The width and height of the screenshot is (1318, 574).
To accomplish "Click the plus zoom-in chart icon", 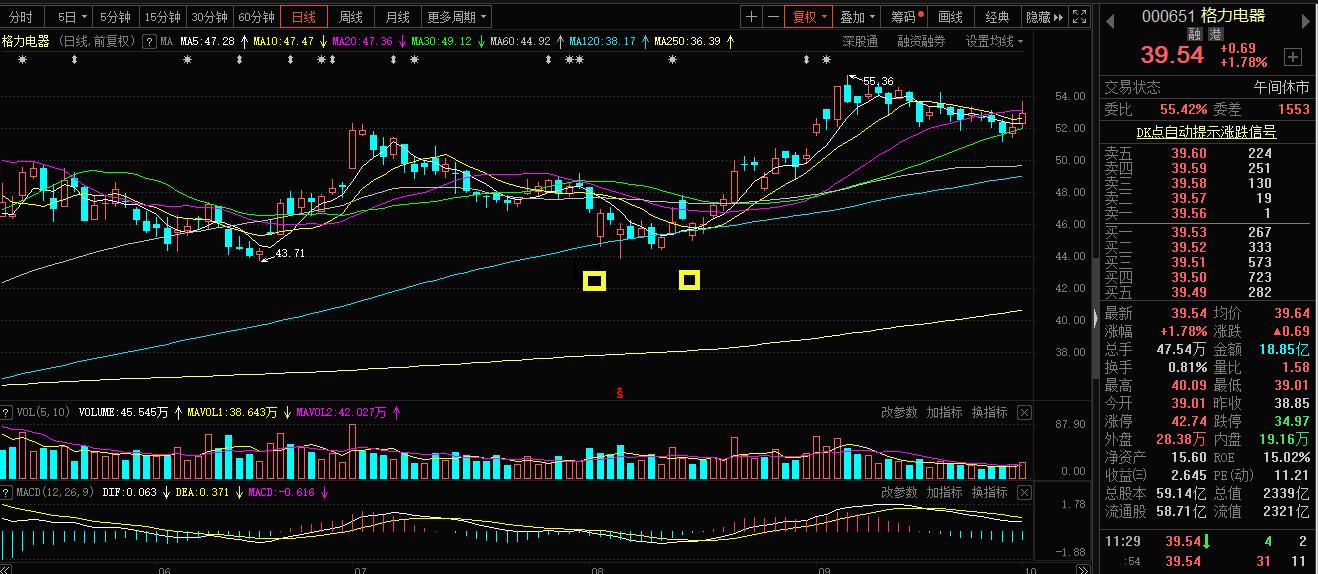I will pyautogui.click(x=751, y=17).
